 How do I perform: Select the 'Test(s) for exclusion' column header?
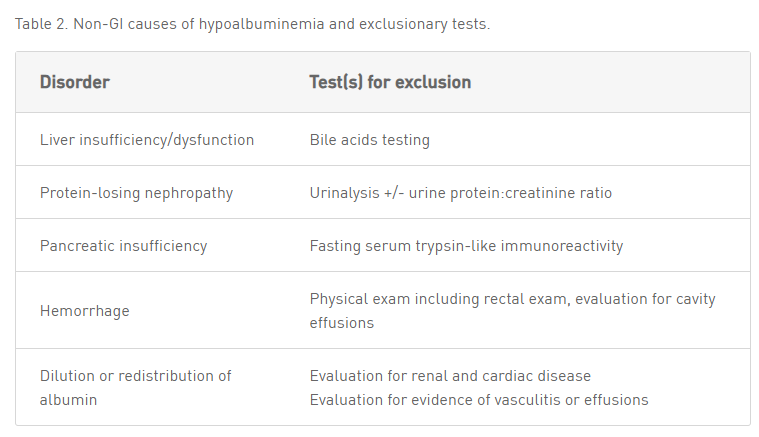(x=390, y=82)
